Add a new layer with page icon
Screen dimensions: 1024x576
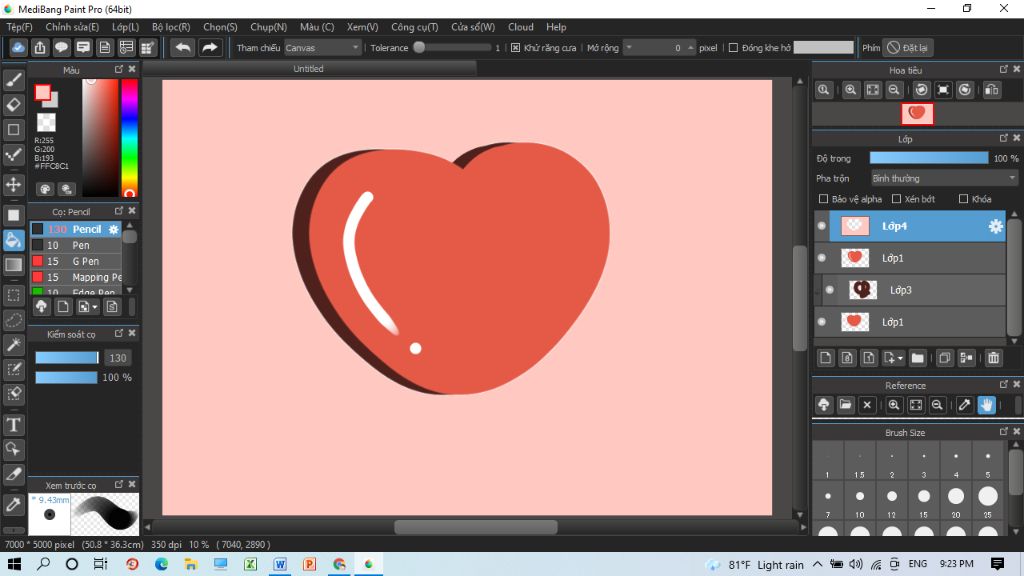click(825, 358)
